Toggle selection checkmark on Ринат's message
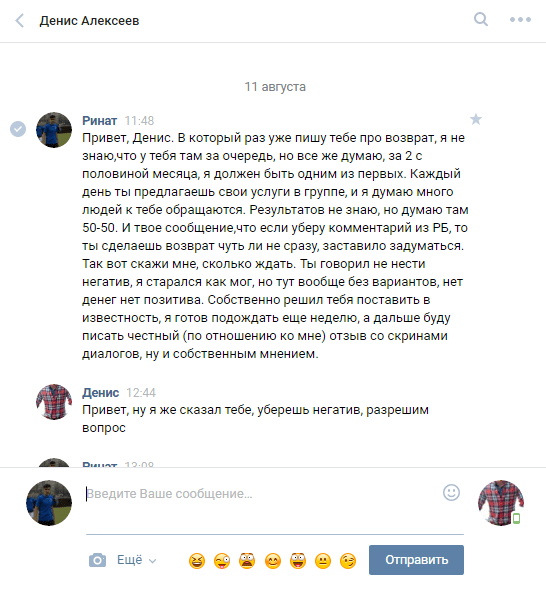The width and height of the screenshot is (546, 590). click(x=18, y=129)
